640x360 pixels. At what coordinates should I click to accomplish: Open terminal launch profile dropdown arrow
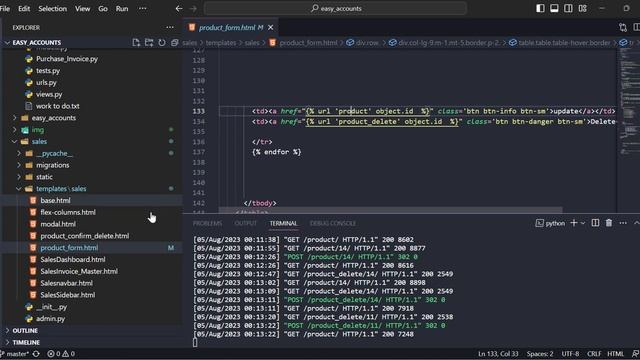tap(583, 223)
